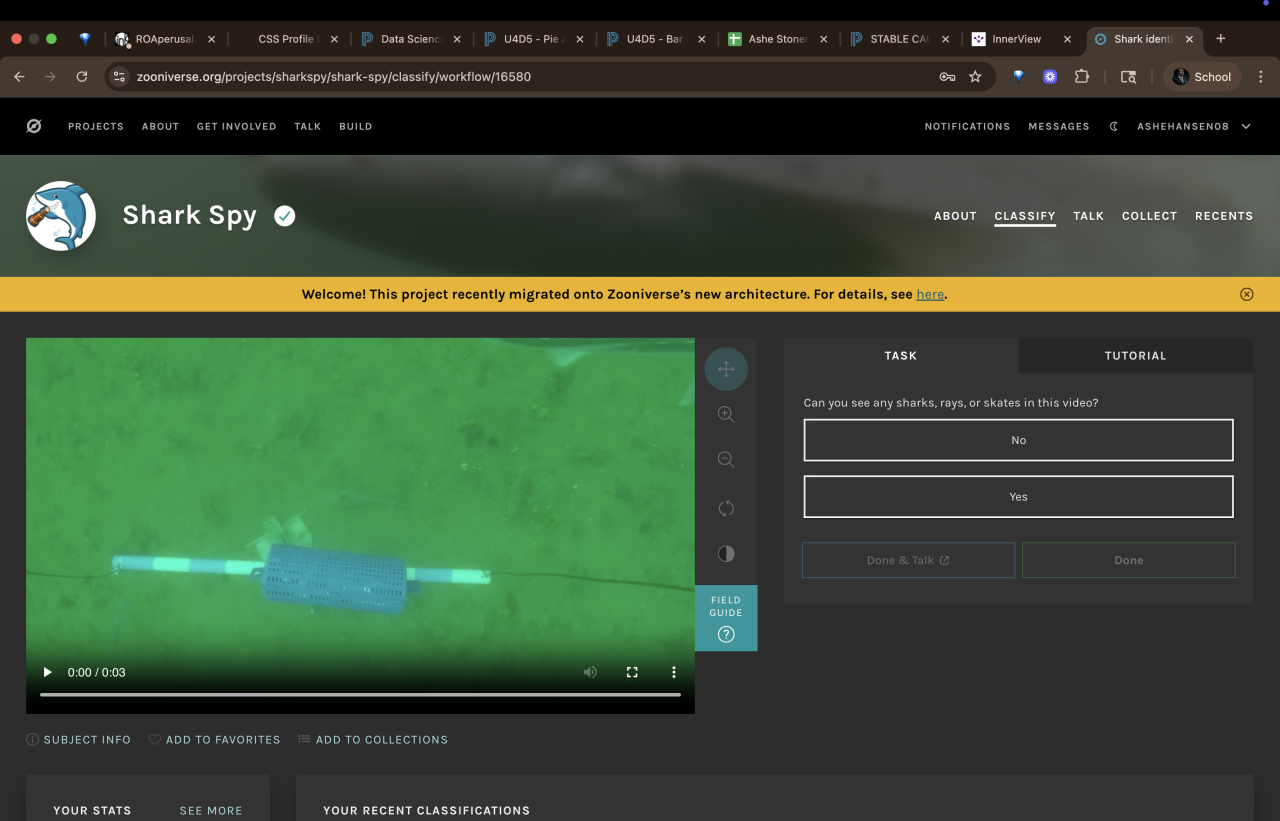The height and width of the screenshot is (821, 1280).
Task: Bookmark this page with the star
Action: point(975,77)
